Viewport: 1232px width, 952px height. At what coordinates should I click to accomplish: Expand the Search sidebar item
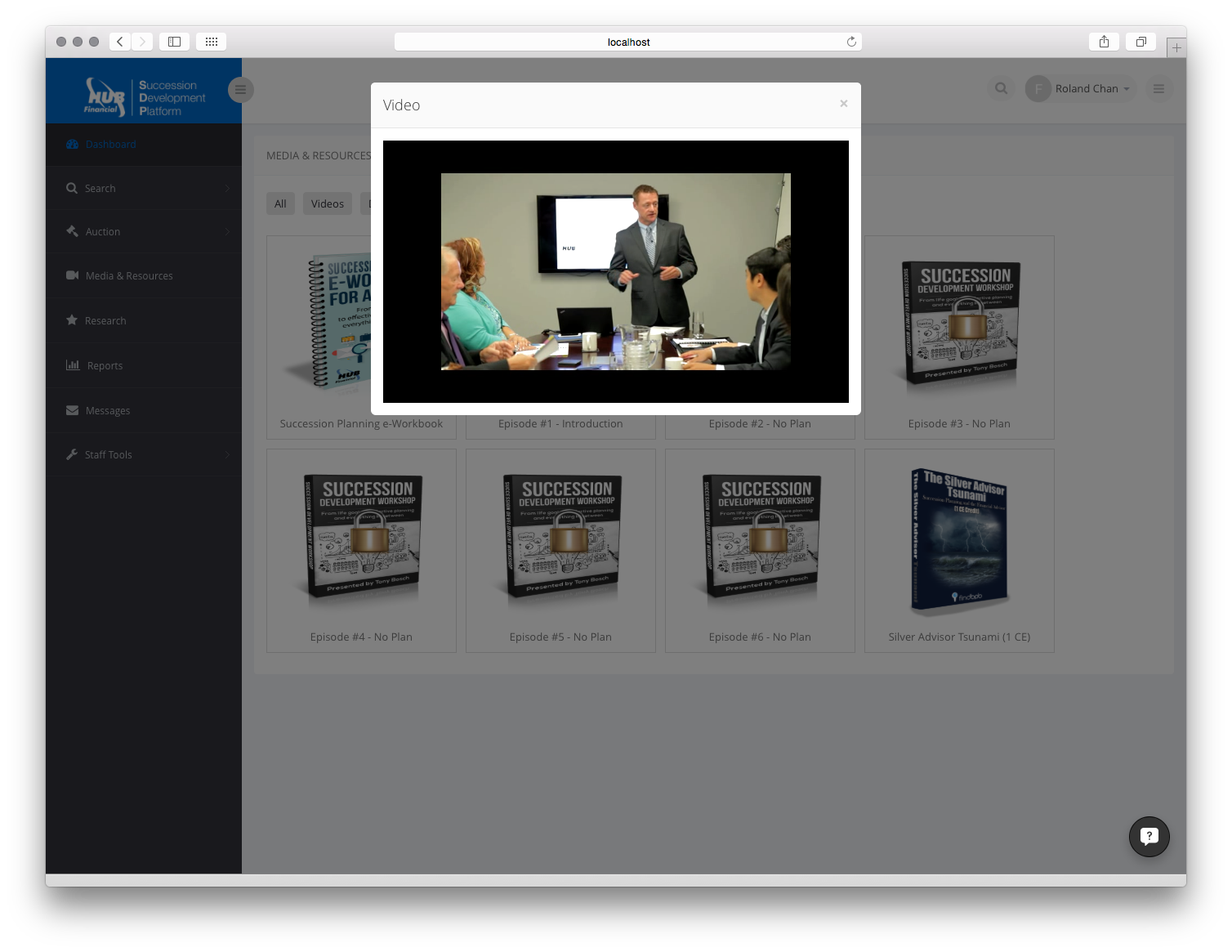[100, 189]
